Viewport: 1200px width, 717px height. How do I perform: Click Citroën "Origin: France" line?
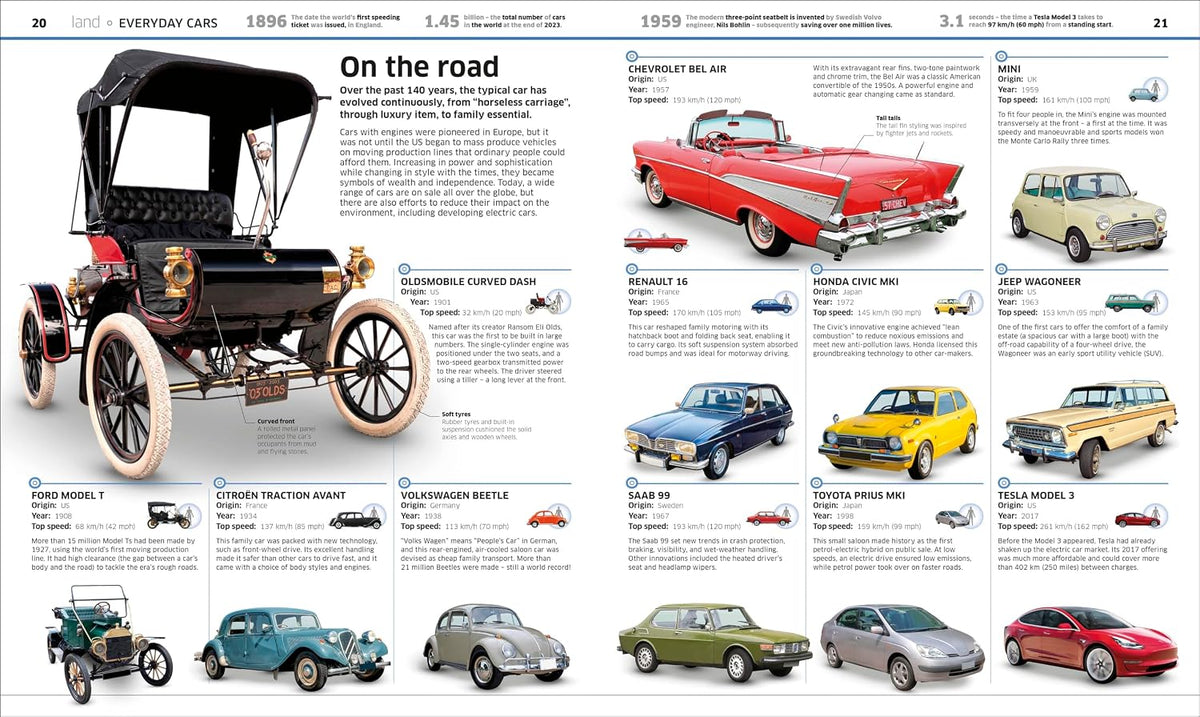tap(242, 505)
